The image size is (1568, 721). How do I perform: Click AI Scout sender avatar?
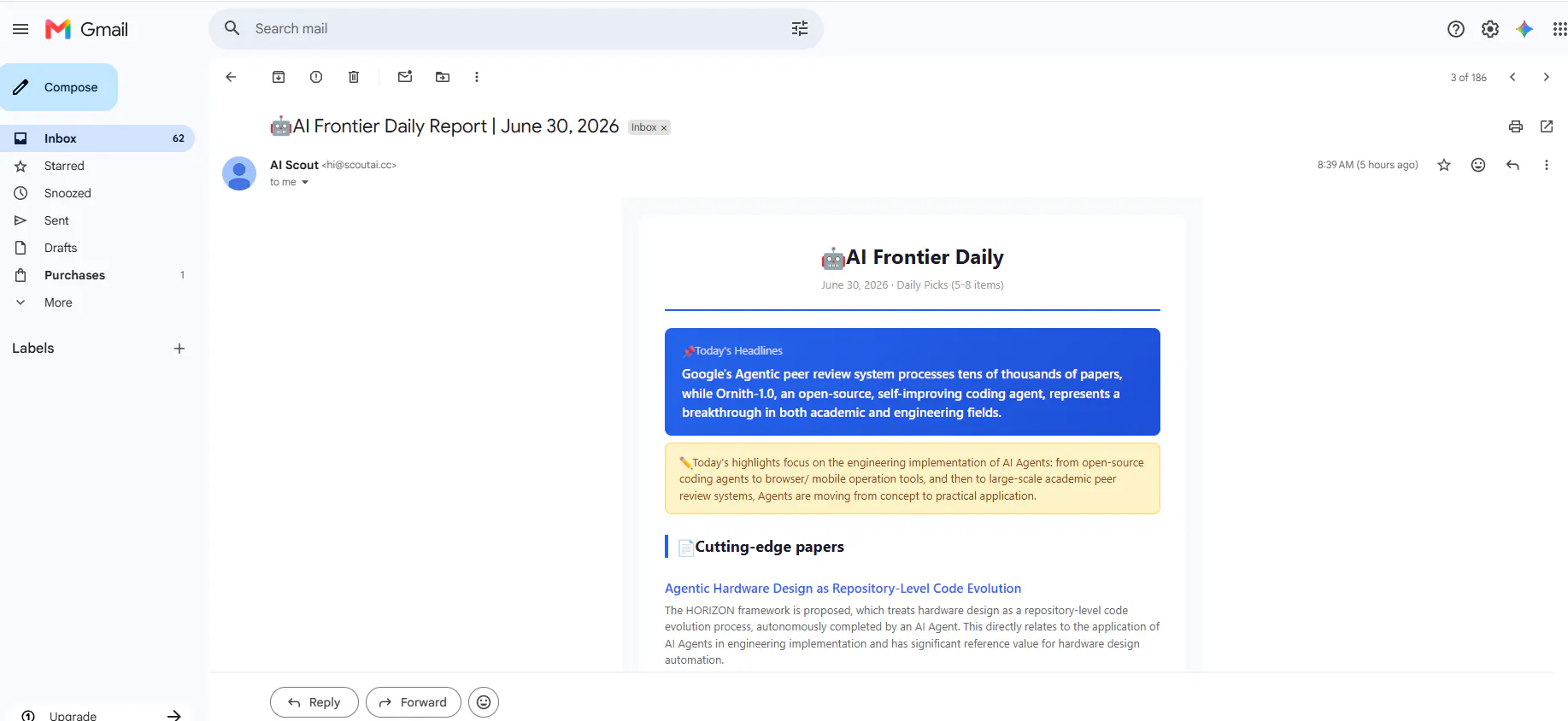[239, 173]
